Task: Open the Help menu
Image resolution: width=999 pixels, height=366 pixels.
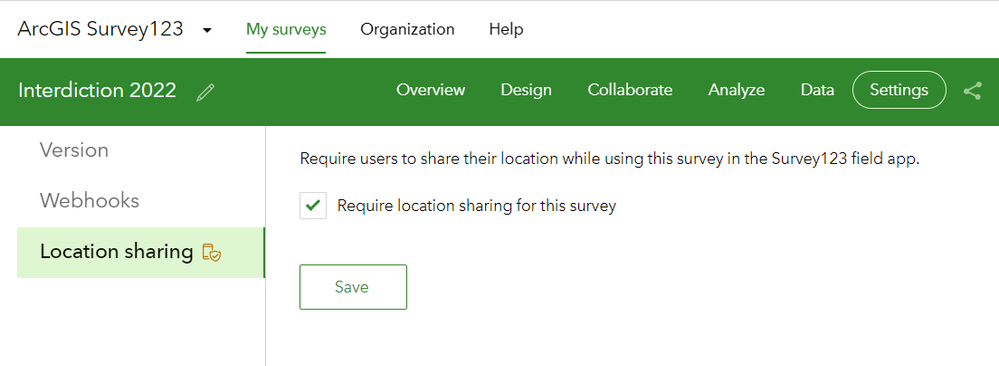Action: pyautogui.click(x=506, y=29)
